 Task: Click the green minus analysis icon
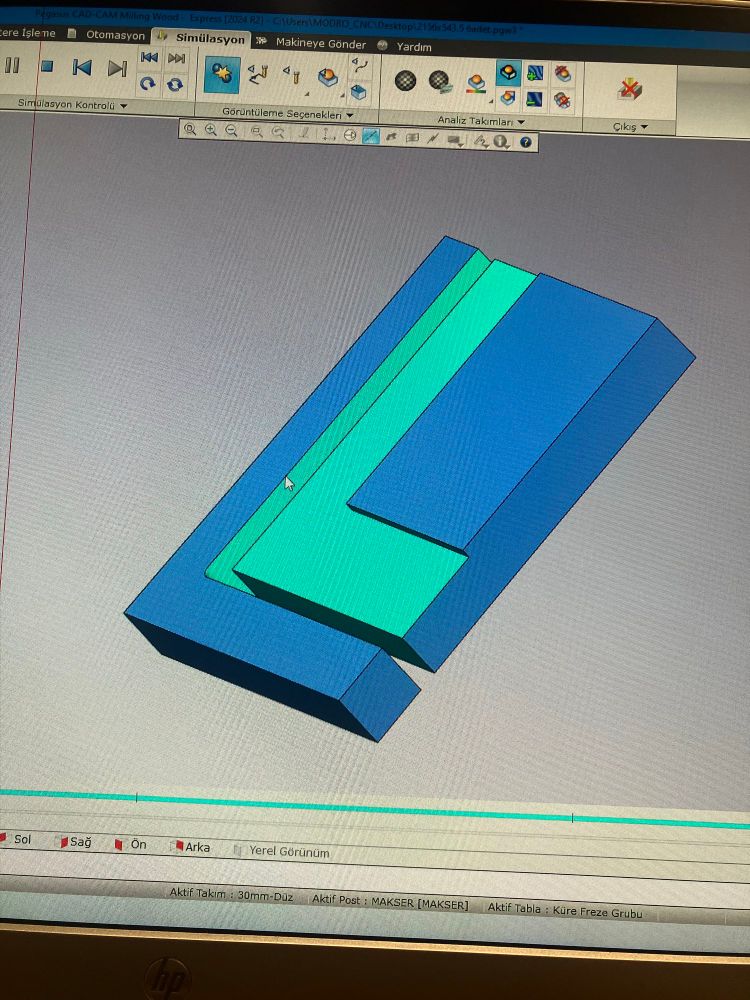coord(534,99)
